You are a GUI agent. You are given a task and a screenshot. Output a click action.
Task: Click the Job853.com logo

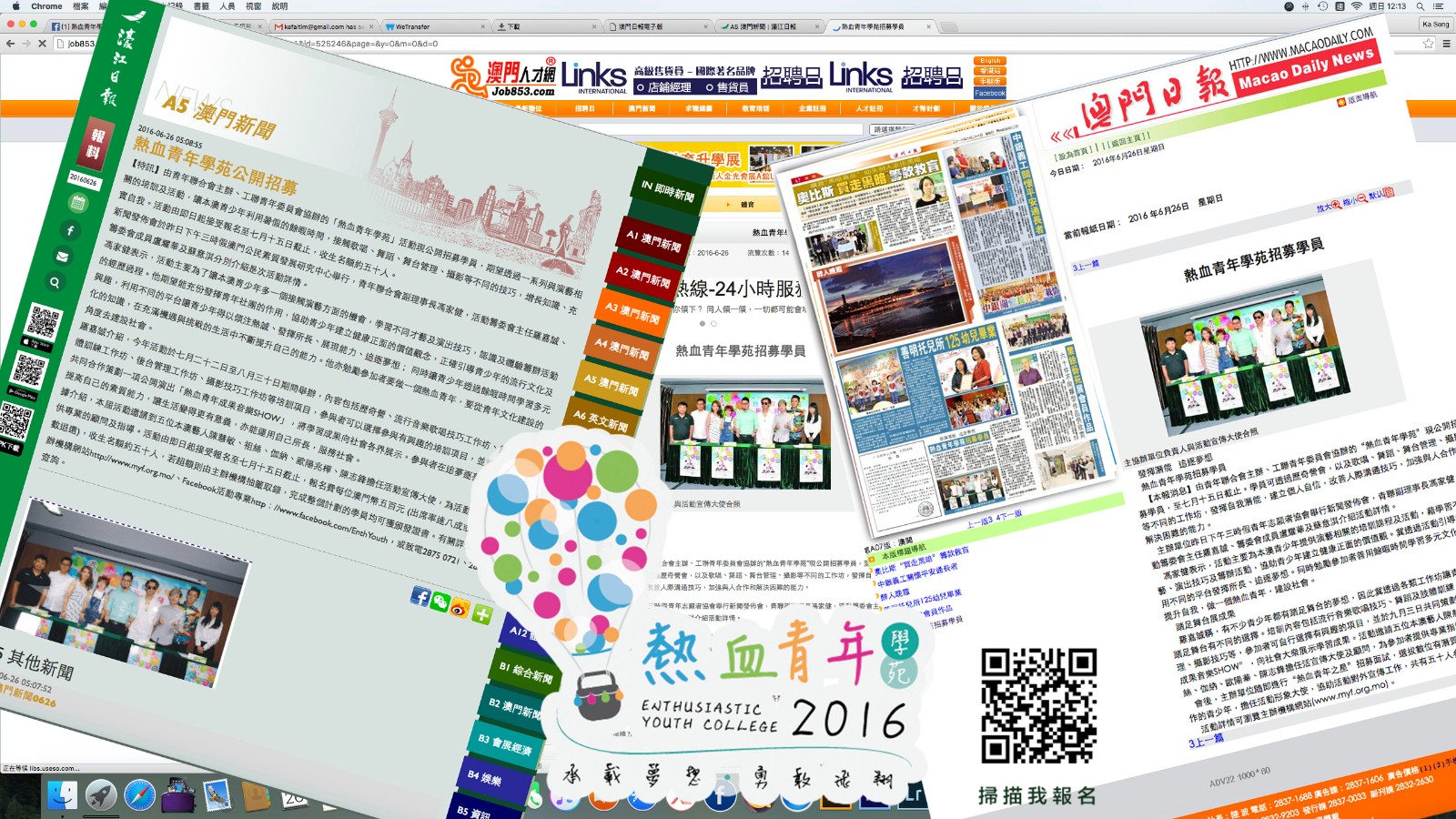(x=503, y=76)
